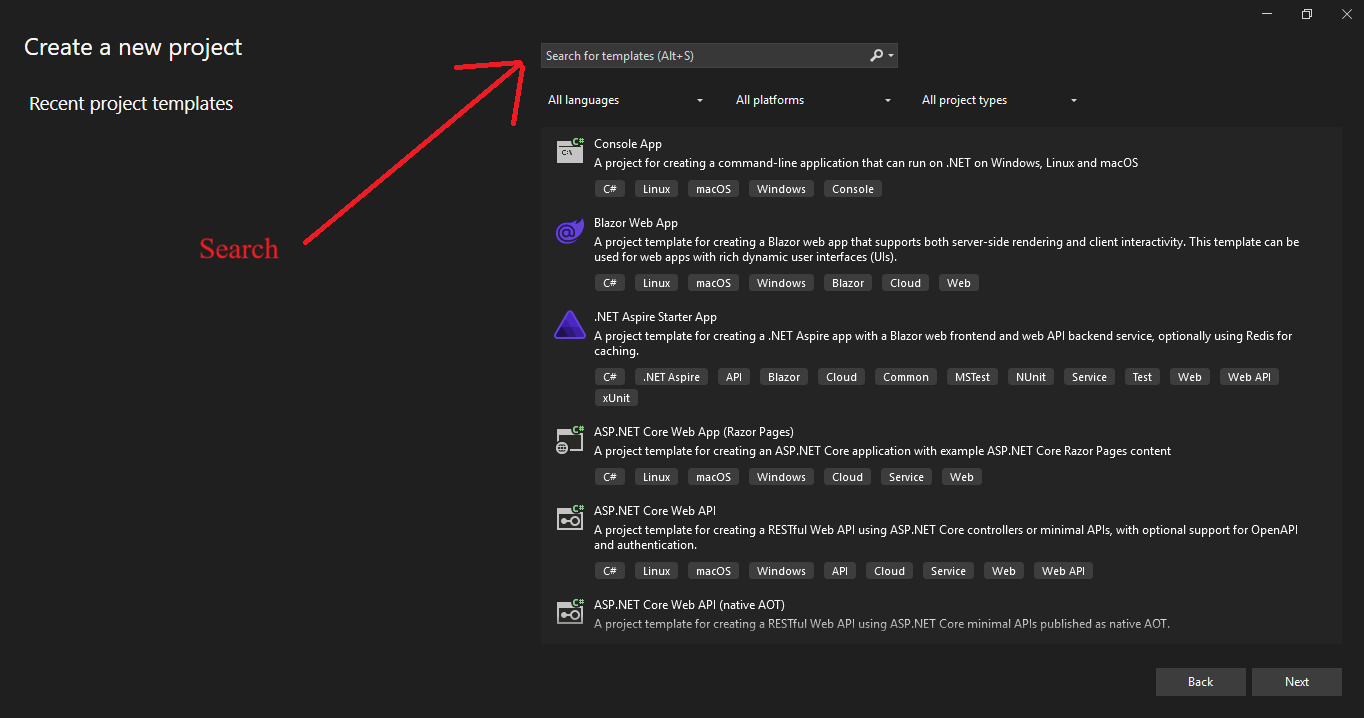
Task: Select ASP.NET Core Web App (Razor Pages) title
Action: point(693,432)
